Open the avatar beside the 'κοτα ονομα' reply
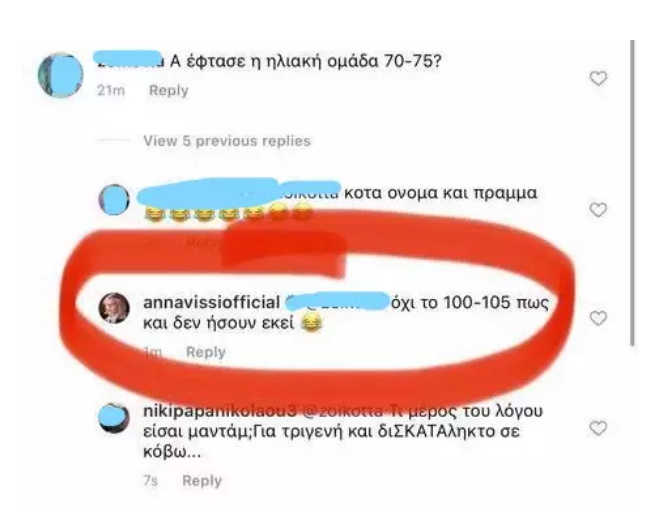Viewport: 666px width, 507px height. pos(114,200)
